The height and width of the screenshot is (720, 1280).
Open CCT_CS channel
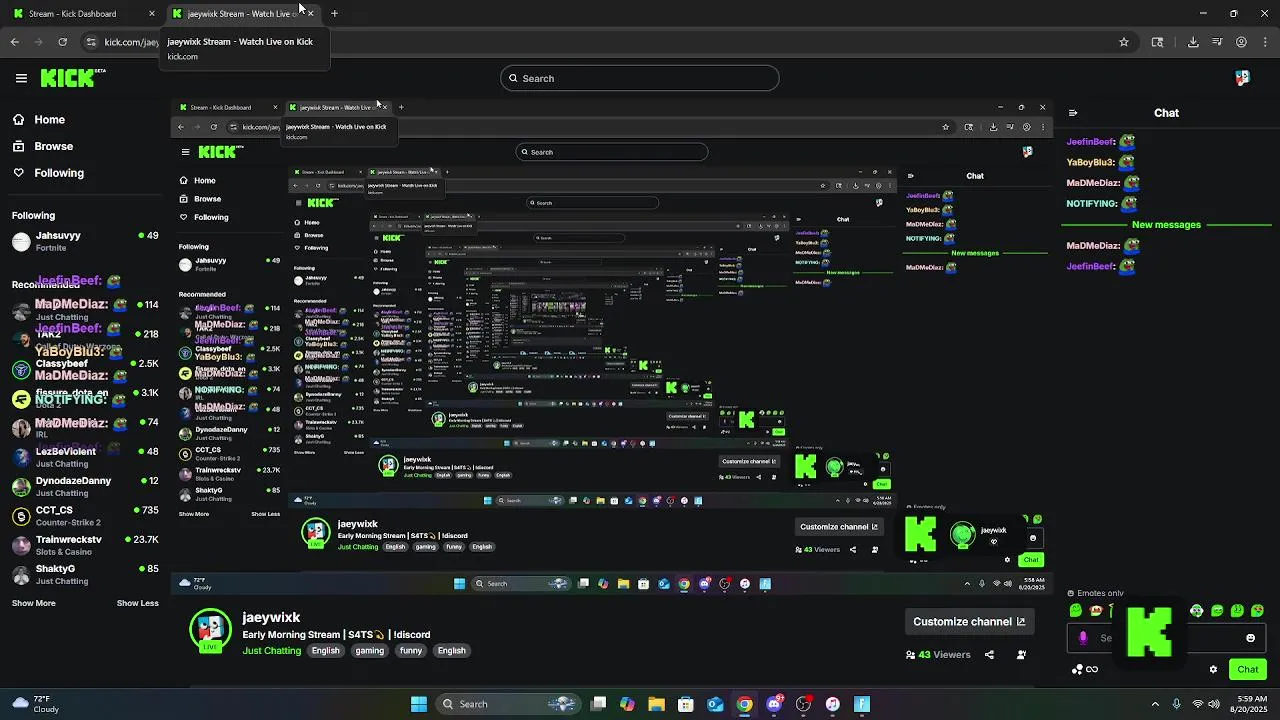[x=85, y=516]
